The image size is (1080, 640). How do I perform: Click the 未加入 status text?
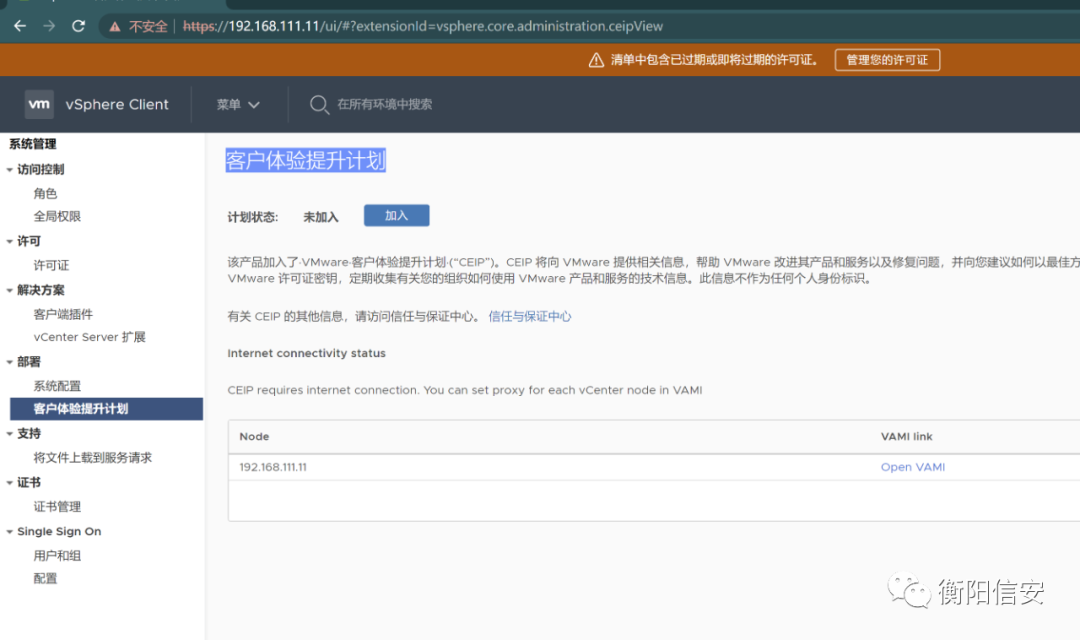tap(321, 217)
